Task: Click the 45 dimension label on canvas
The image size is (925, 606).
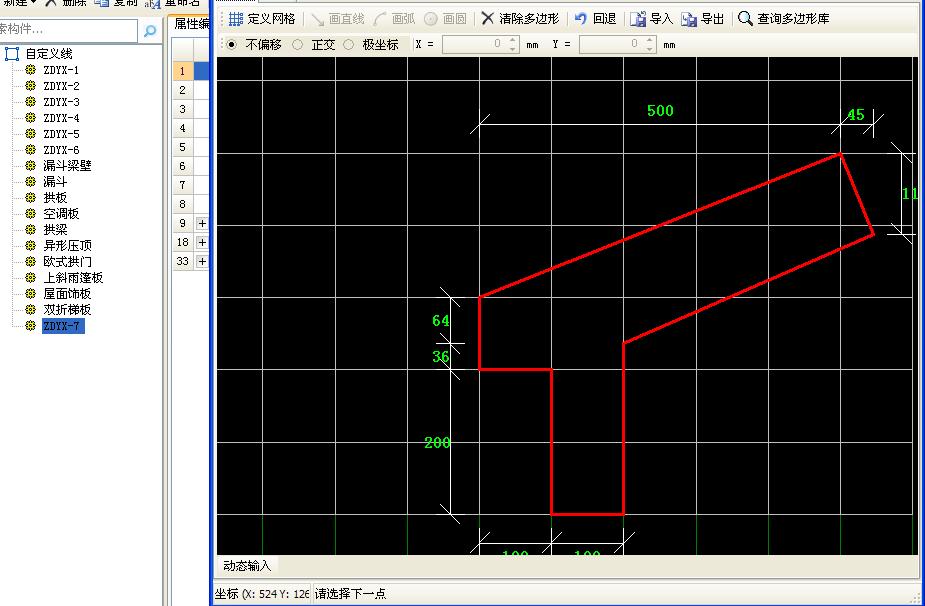Action: pyautogui.click(x=855, y=115)
